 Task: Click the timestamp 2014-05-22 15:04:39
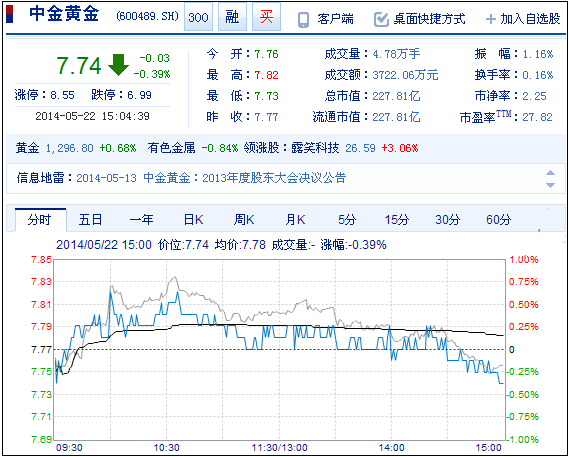pos(92,116)
